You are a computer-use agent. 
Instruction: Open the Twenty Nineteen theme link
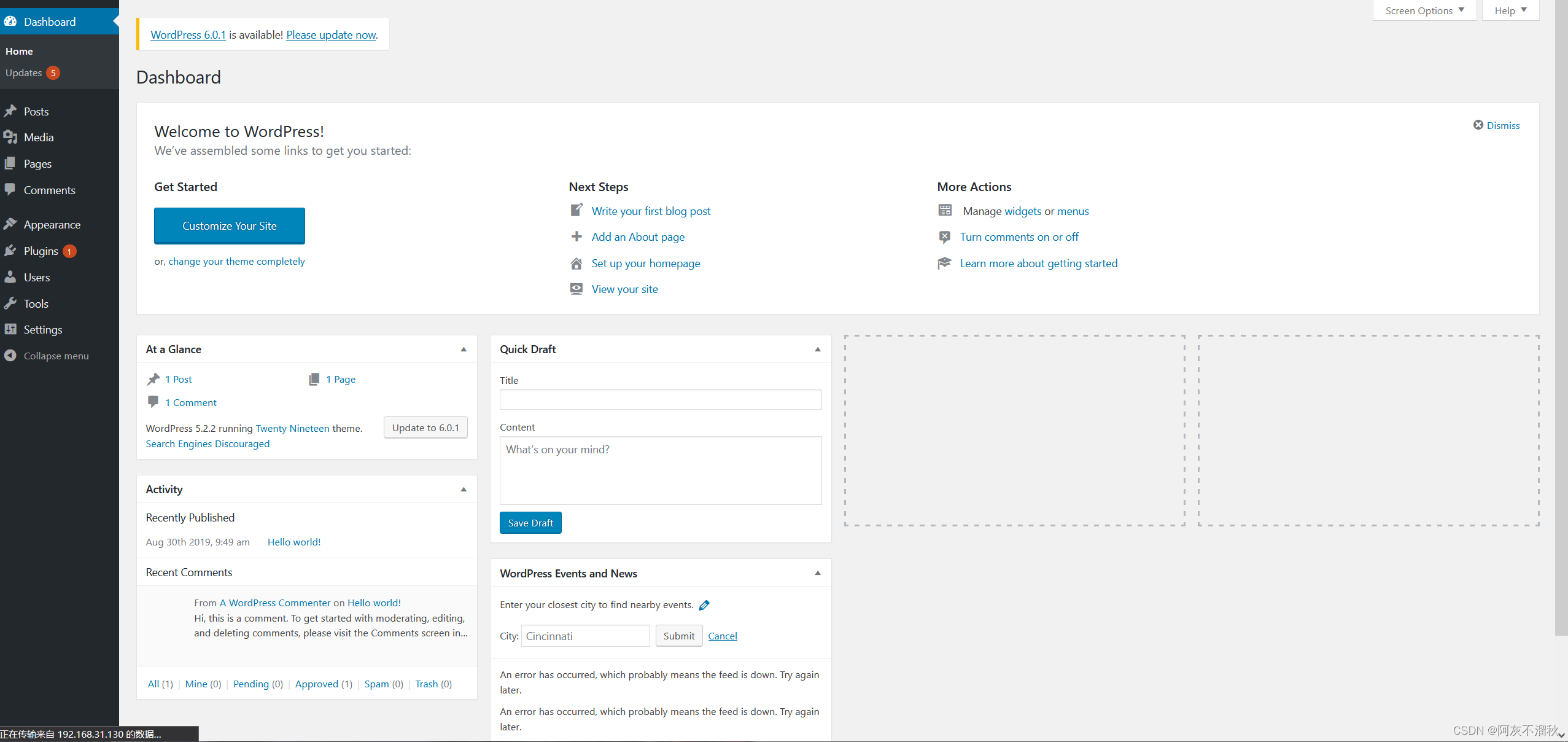tap(292, 428)
